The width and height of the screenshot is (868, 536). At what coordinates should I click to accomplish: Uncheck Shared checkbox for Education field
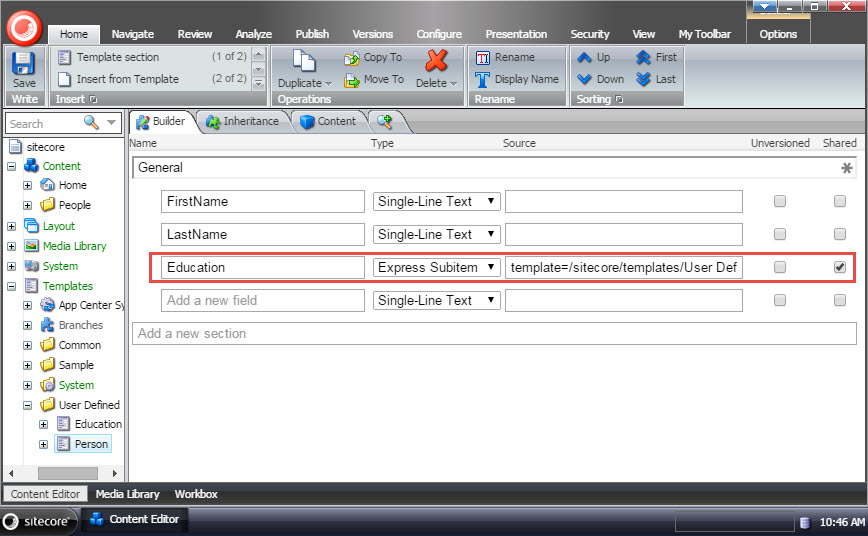tap(840, 267)
